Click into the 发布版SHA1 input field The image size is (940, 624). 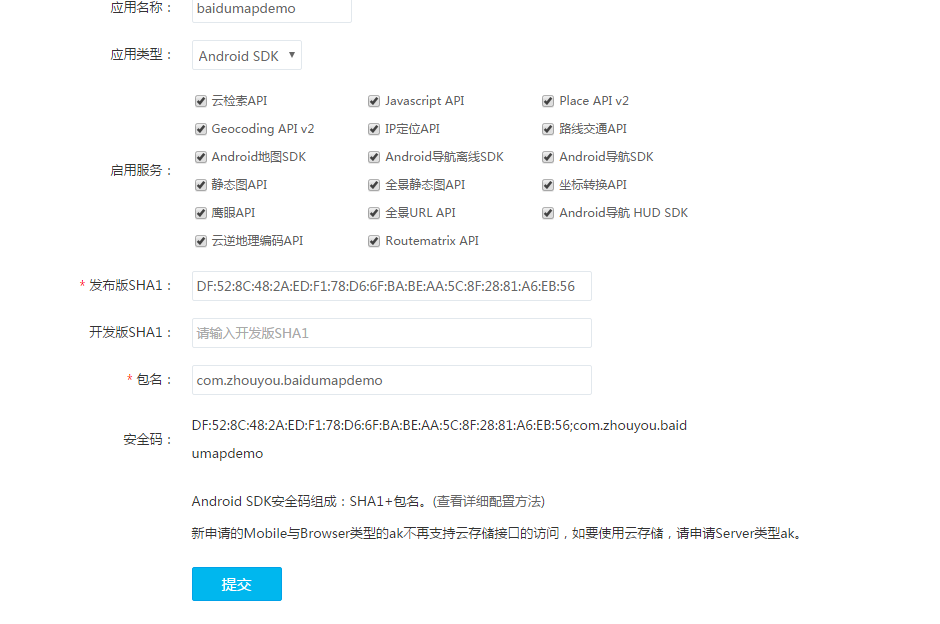pos(391,286)
